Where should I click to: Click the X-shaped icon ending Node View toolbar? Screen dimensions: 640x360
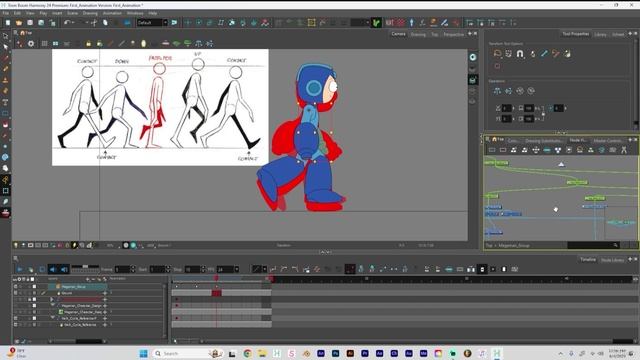point(624,150)
